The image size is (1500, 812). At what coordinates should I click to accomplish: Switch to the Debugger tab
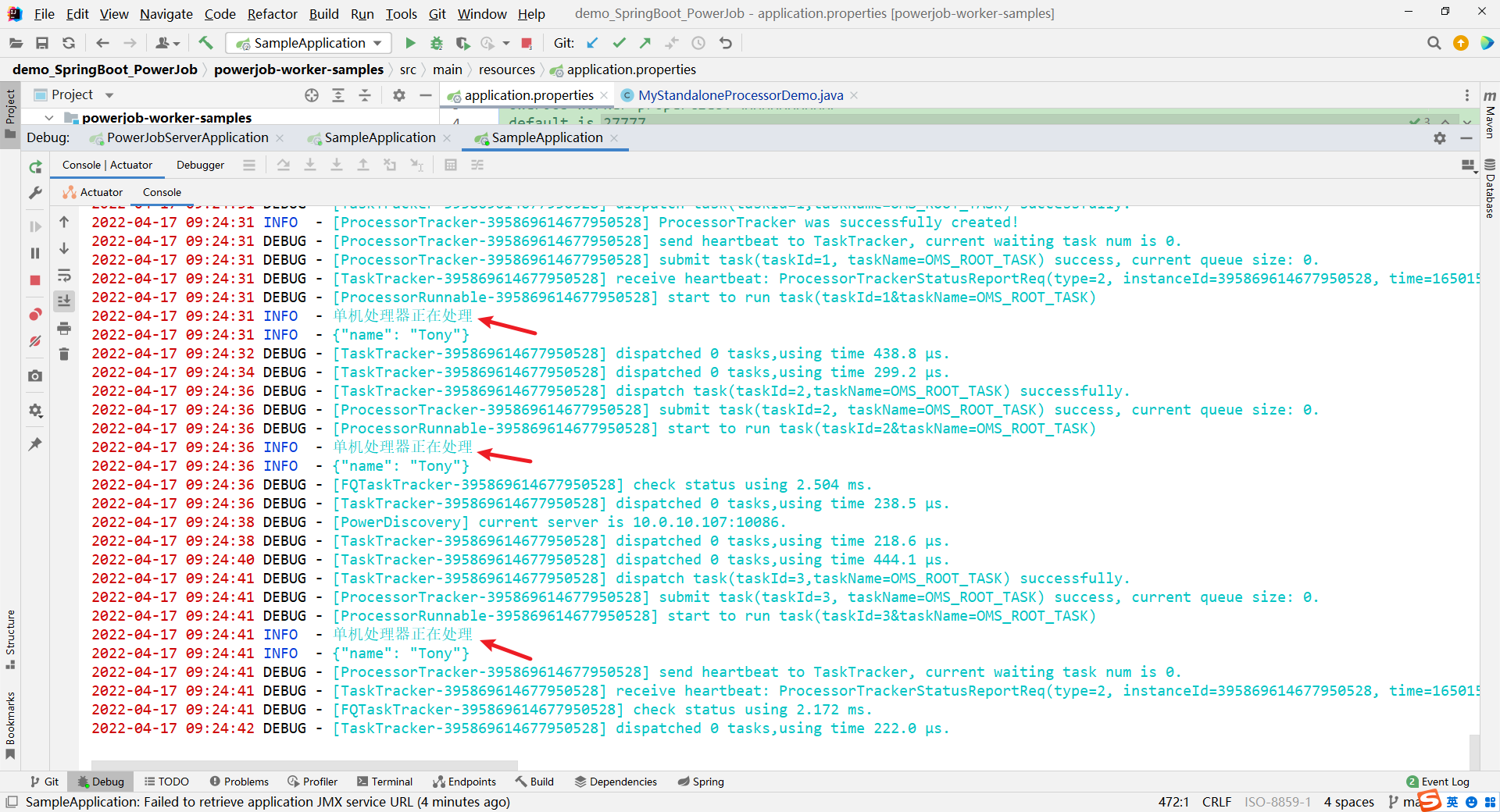coord(200,165)
